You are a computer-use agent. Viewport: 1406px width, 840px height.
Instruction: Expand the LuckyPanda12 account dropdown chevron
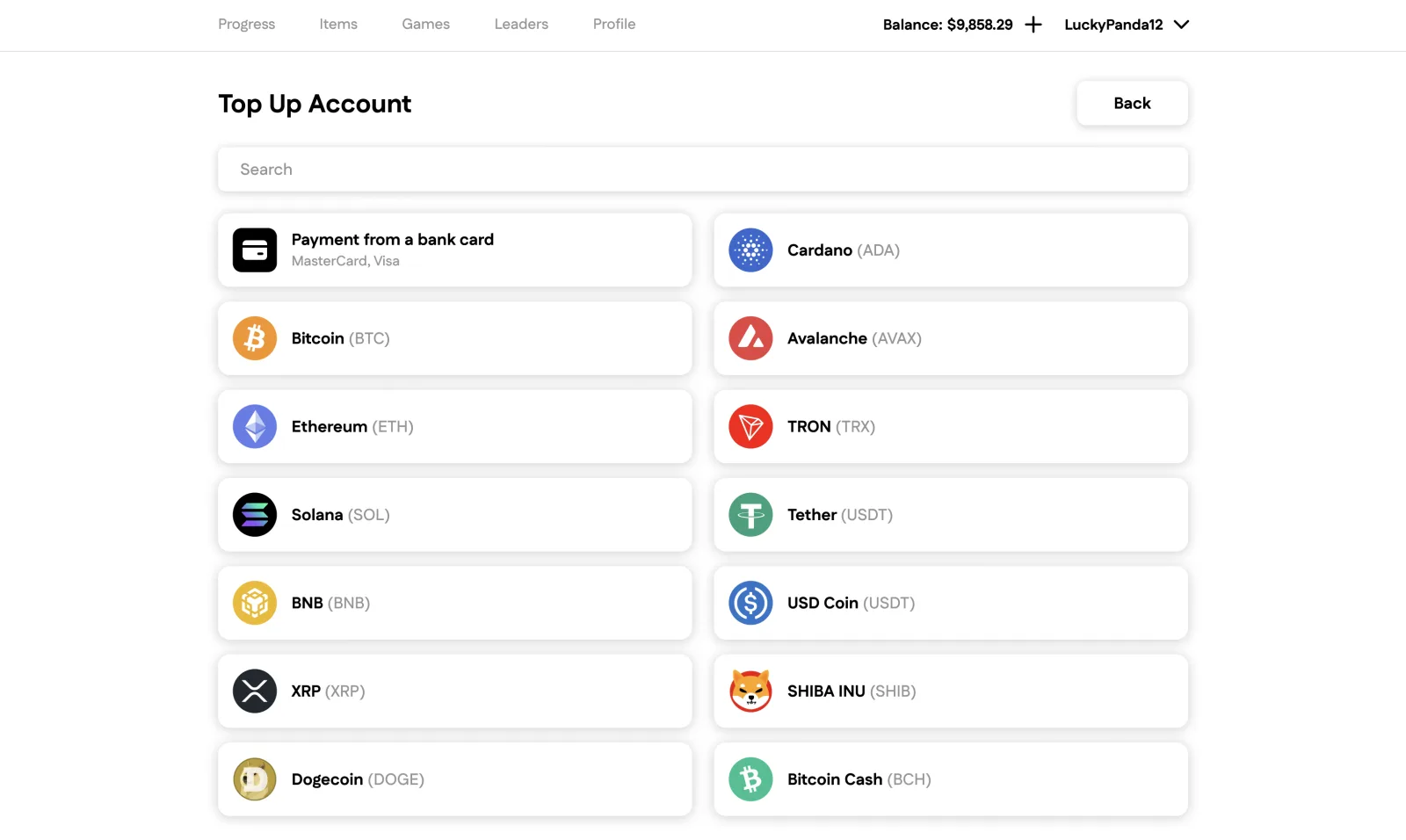[1181, 25]
